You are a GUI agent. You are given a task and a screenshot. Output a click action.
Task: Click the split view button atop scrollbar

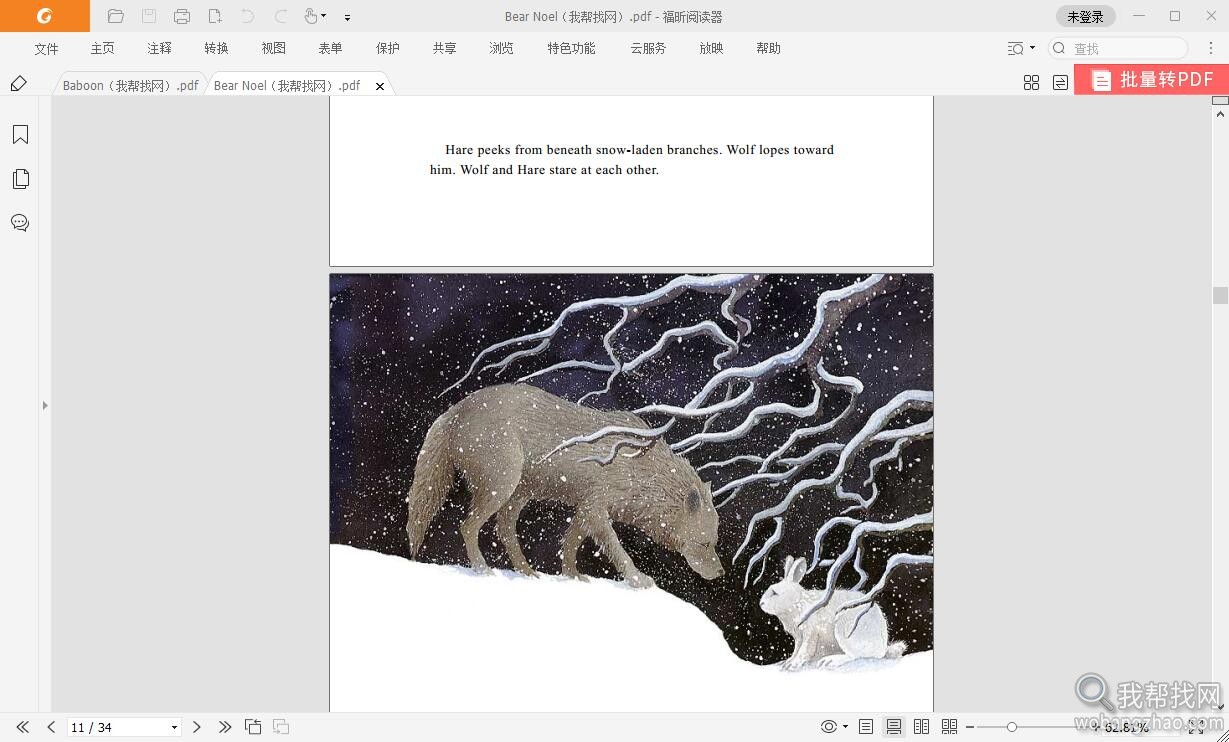coord(1220,100)
